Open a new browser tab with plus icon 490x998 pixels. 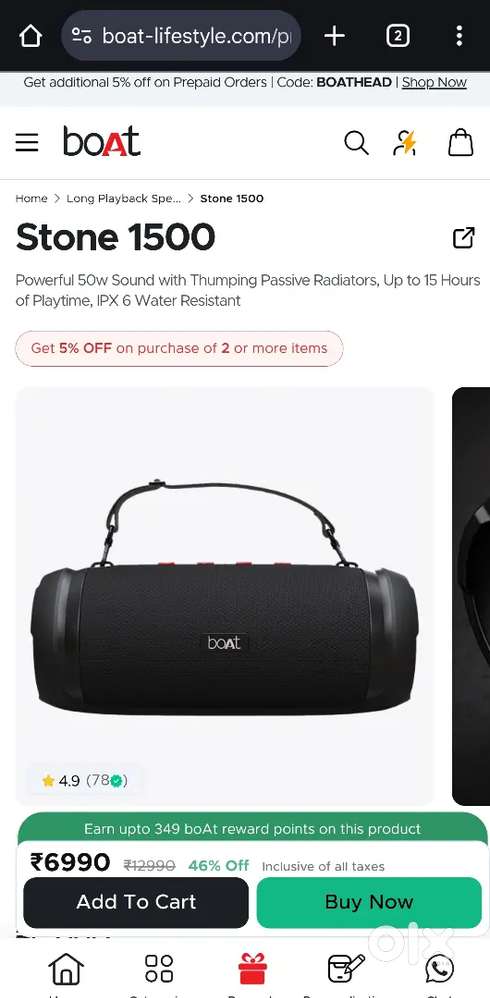click(334, 36)
